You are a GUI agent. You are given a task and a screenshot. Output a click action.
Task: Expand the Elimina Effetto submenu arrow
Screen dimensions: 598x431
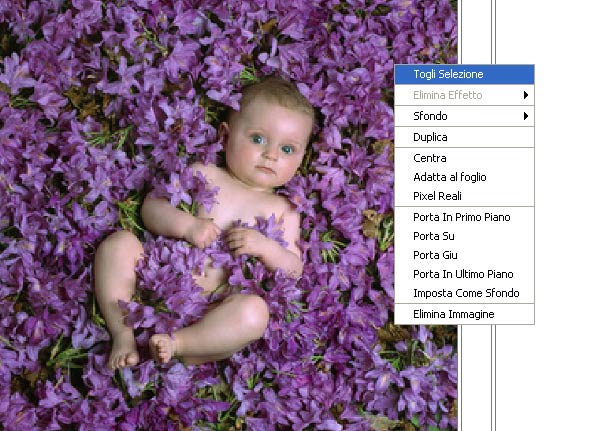click(526, 95)
